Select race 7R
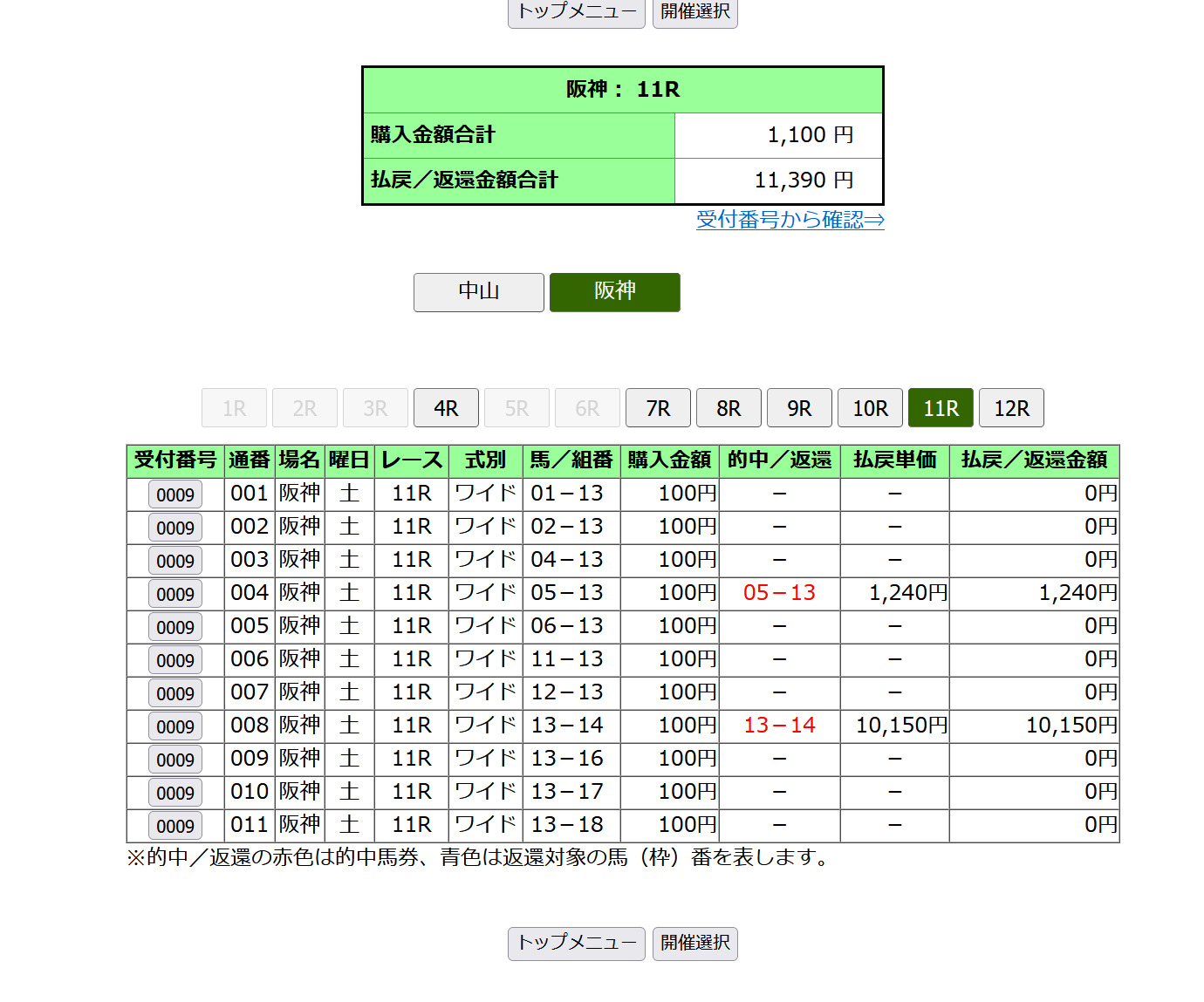1204x1002 pixels. tap(658, 408)
